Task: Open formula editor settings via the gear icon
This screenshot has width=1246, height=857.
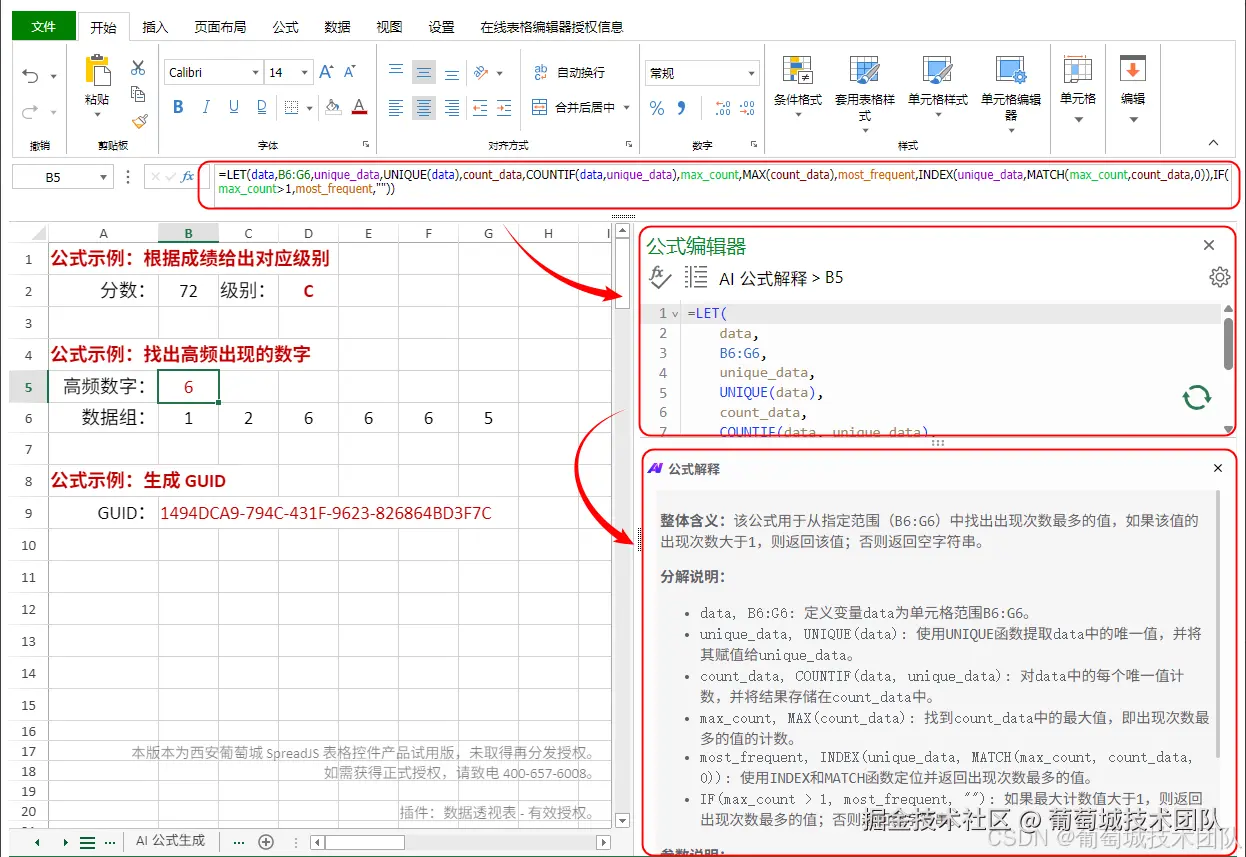Action: [x=1220, y=277]
